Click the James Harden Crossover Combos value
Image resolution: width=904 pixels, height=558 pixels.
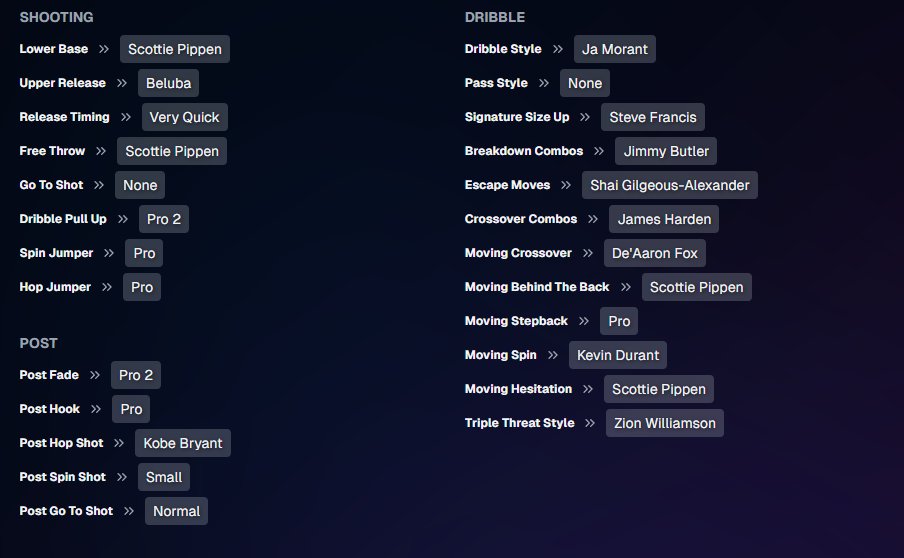[664, 219]
